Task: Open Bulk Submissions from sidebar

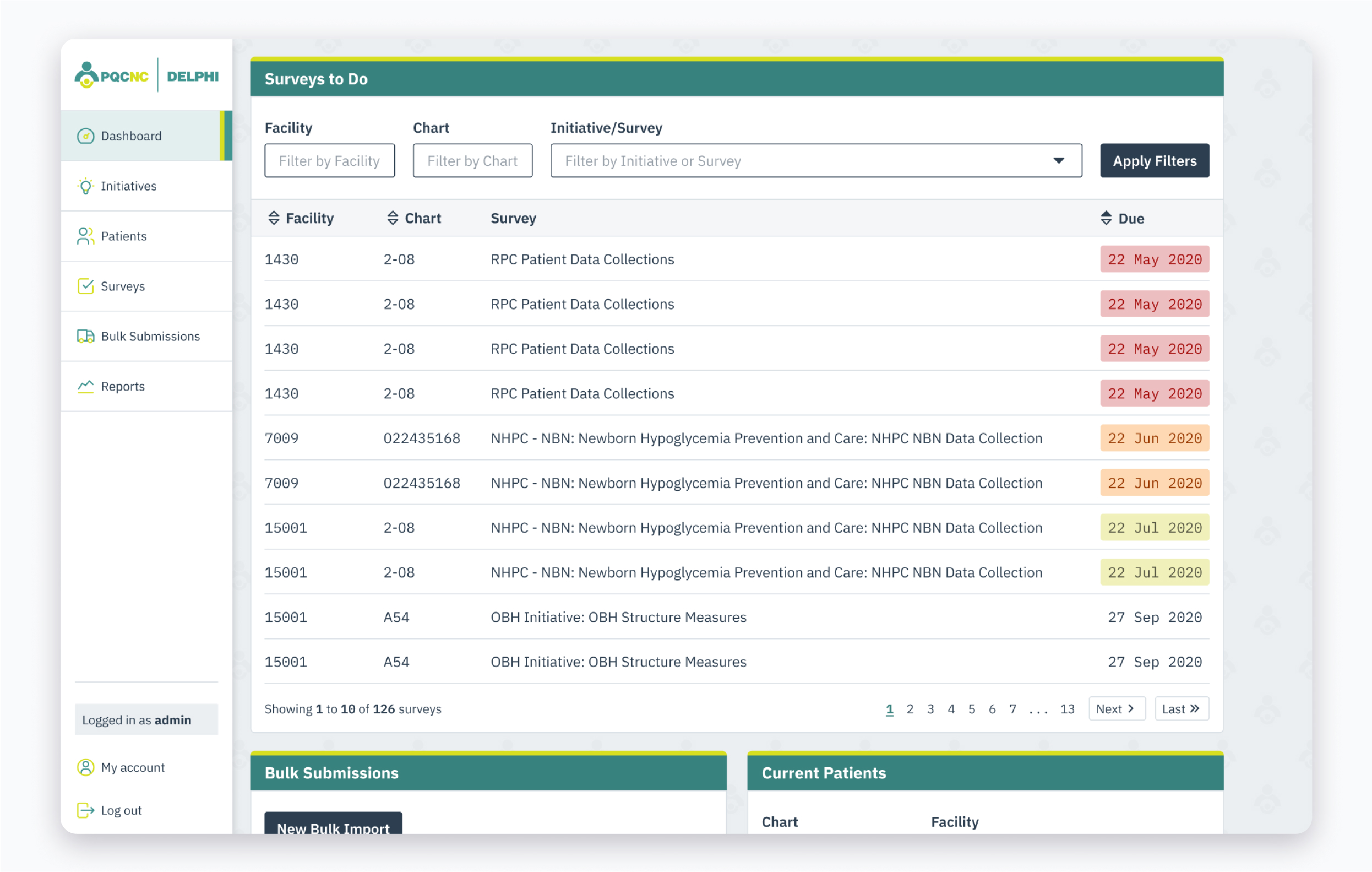Action: coord(150,336)
